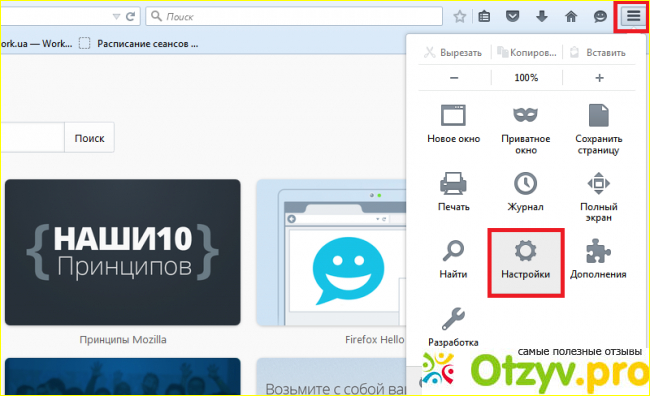Decrease zoom with the minus button

pos(454,78)
